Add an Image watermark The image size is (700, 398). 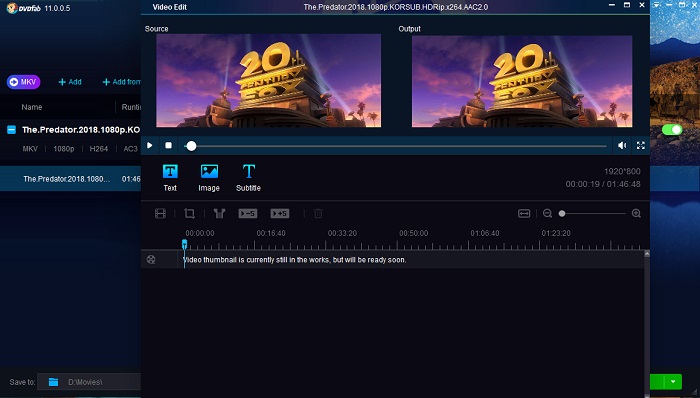click(x=209, y=178)
